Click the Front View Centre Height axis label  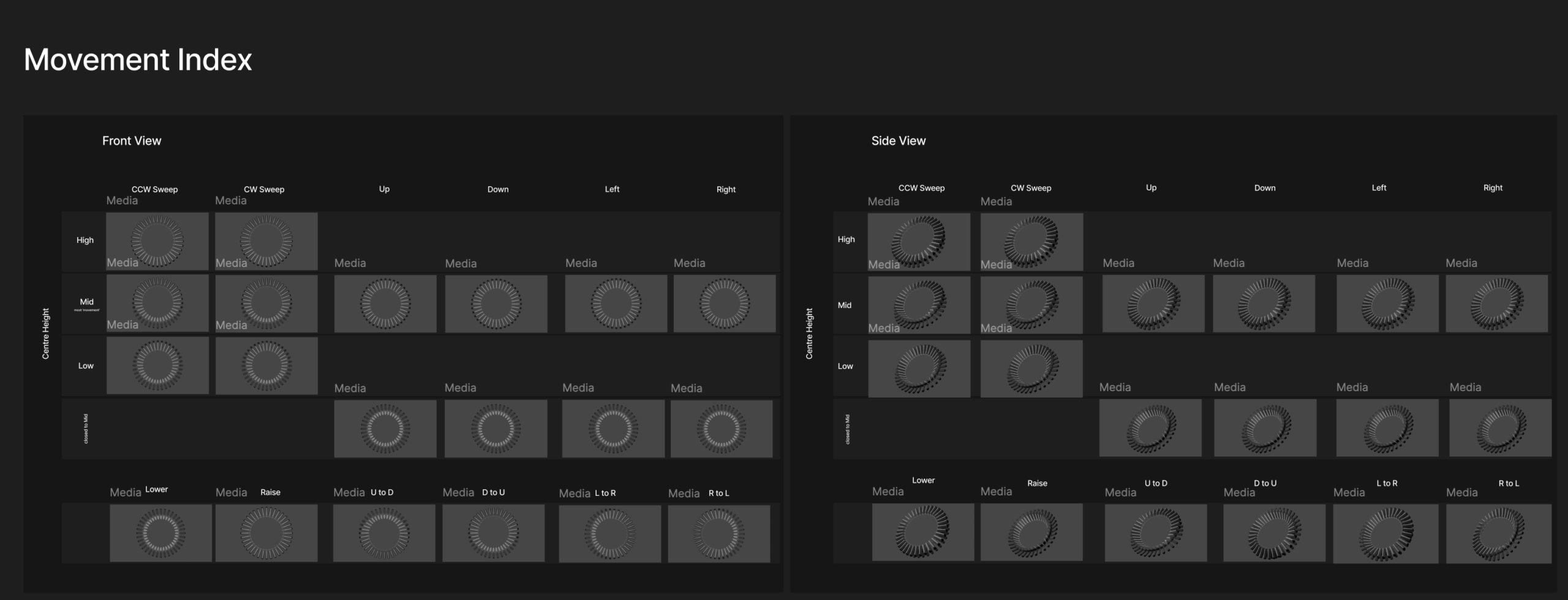[x=45, y=334]
